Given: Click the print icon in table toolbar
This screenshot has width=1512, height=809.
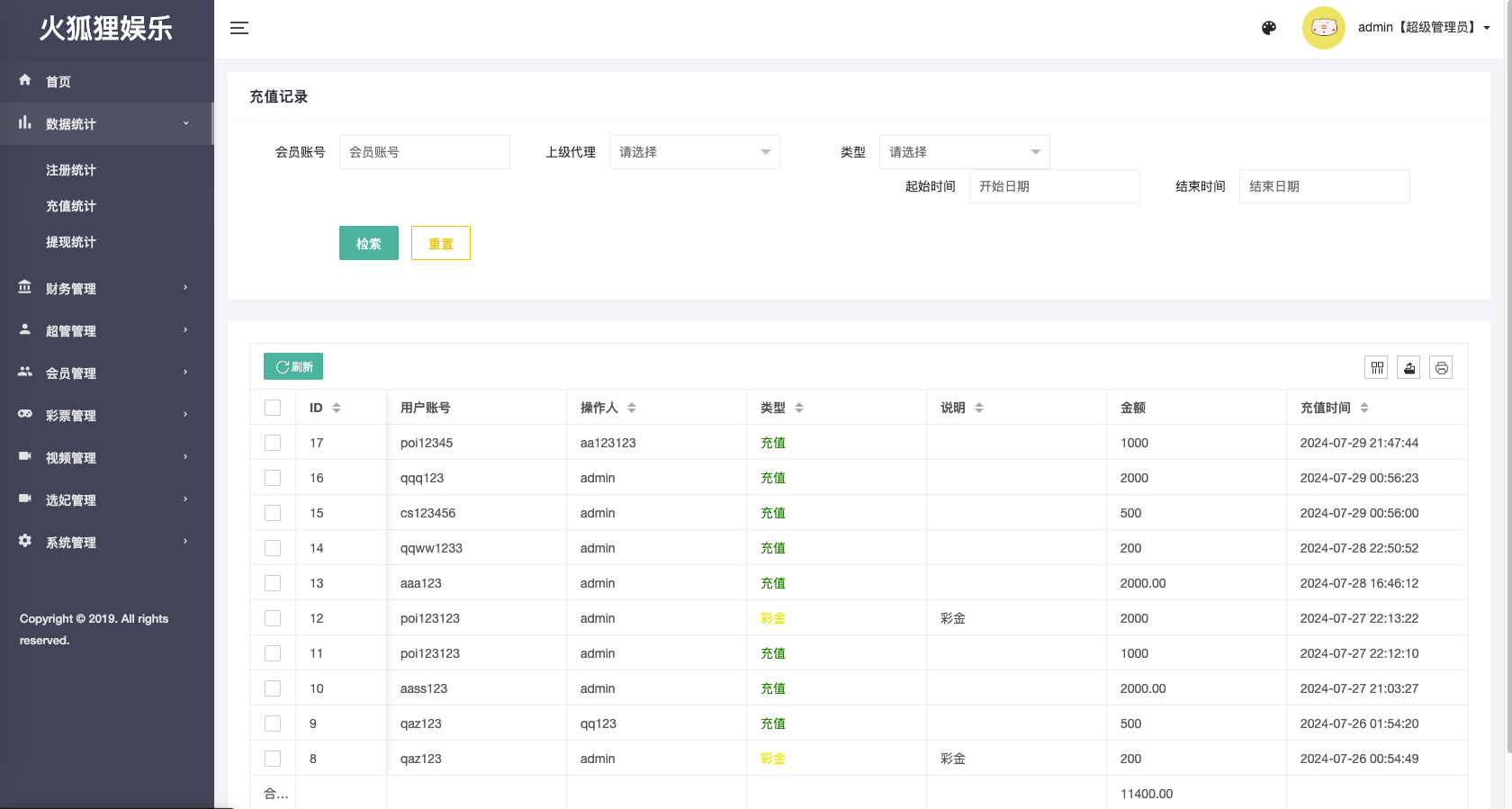Looking at the screenshot, I should click(x=1441, y=367).
